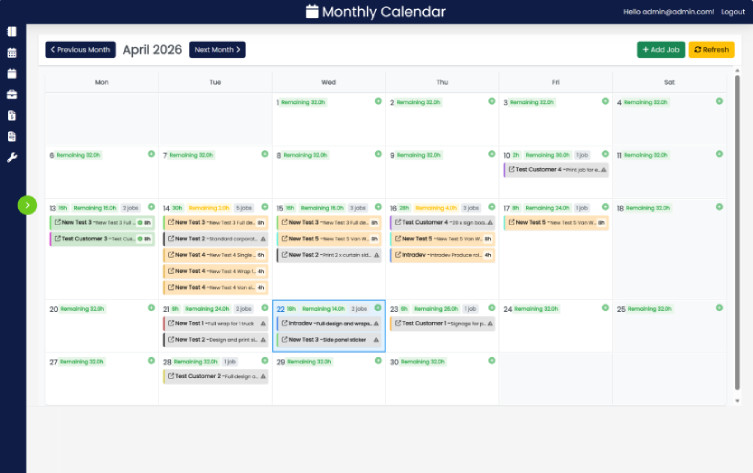Screen dimensions: 753x473
Task: Open external link icon on Test Customer 2 job
Action: tap(170, 376)
